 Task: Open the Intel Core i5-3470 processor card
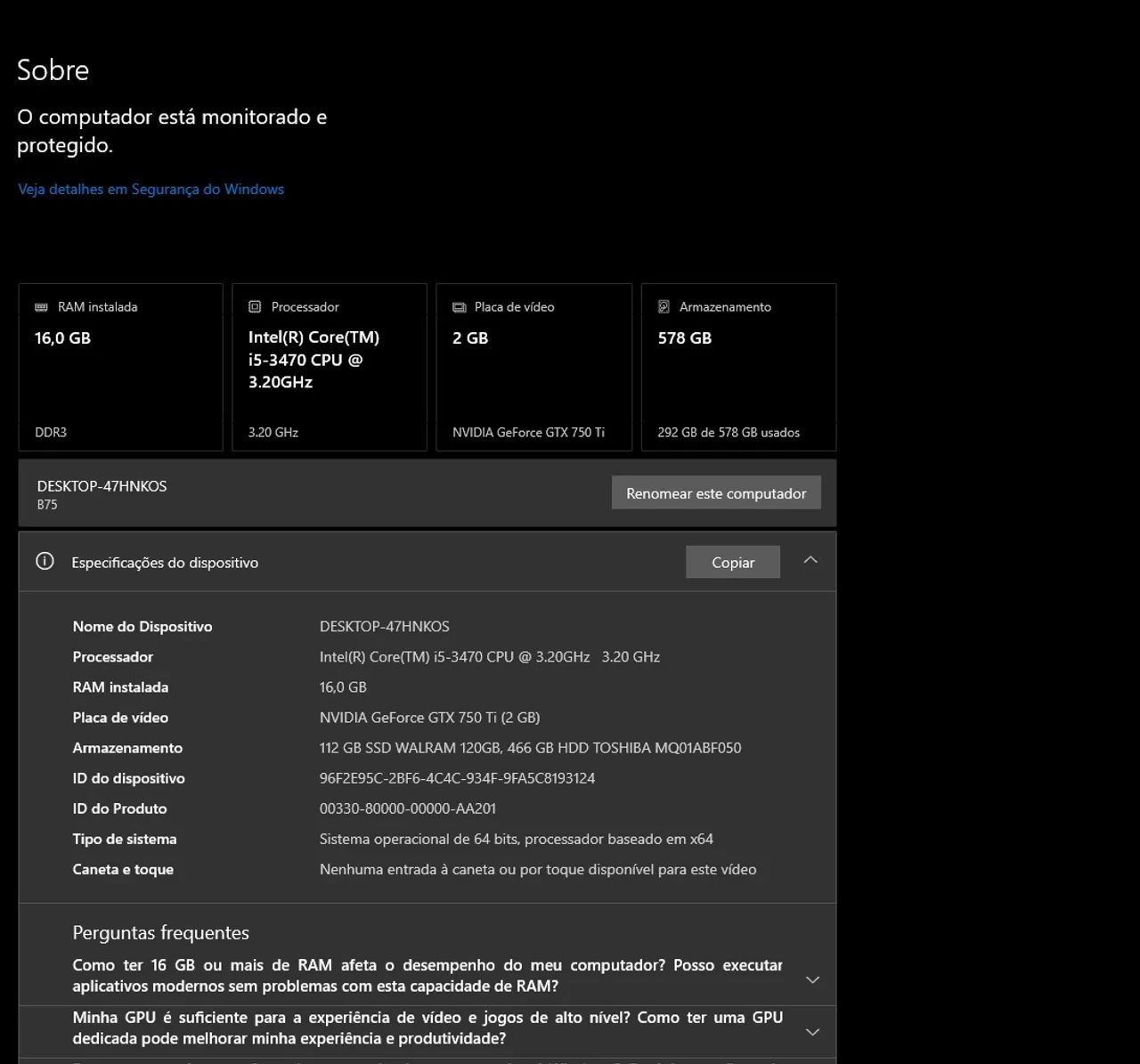point(330,367)
